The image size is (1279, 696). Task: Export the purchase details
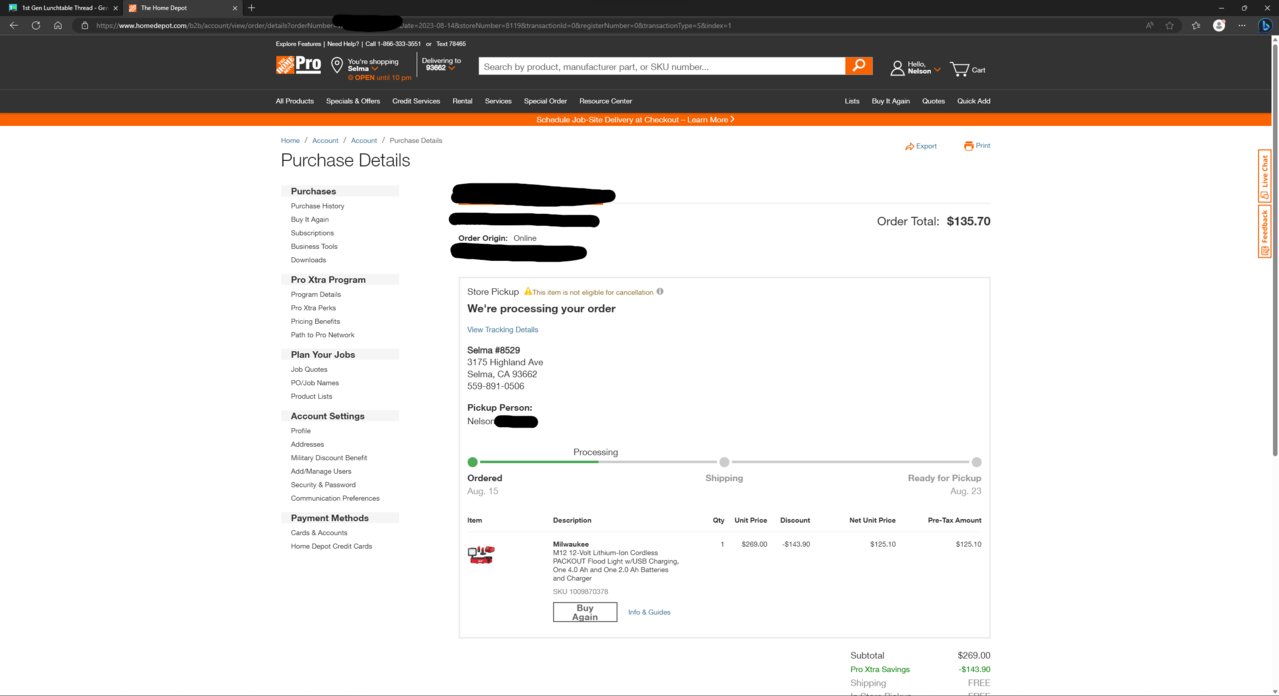click(x=921, y=146)
